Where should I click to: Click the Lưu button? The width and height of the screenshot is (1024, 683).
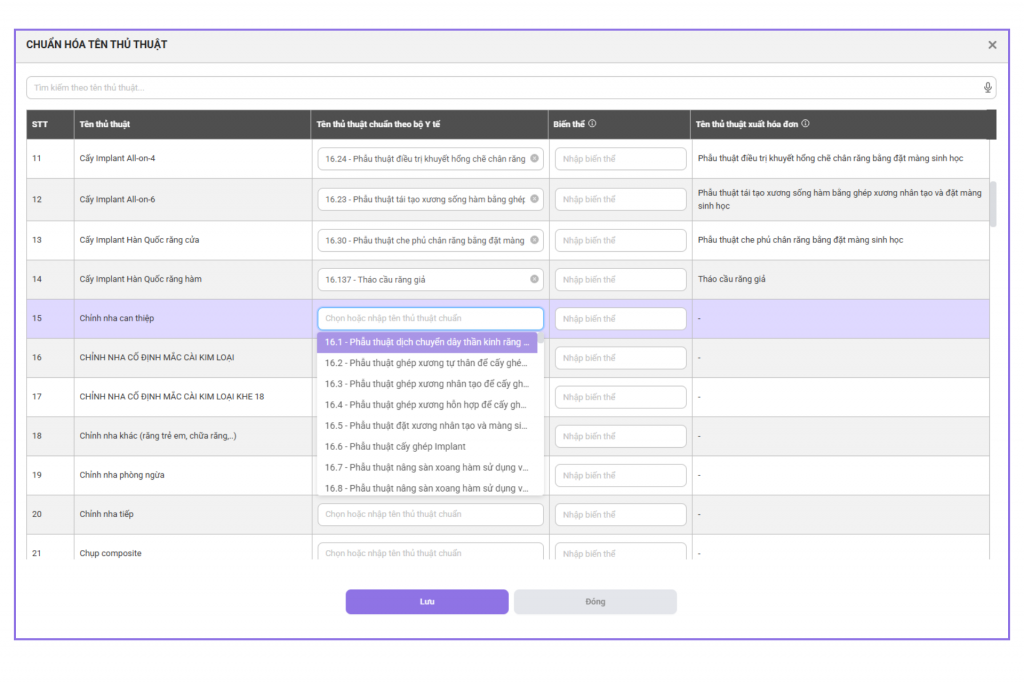pyautogui.click(x=427, y=602)
